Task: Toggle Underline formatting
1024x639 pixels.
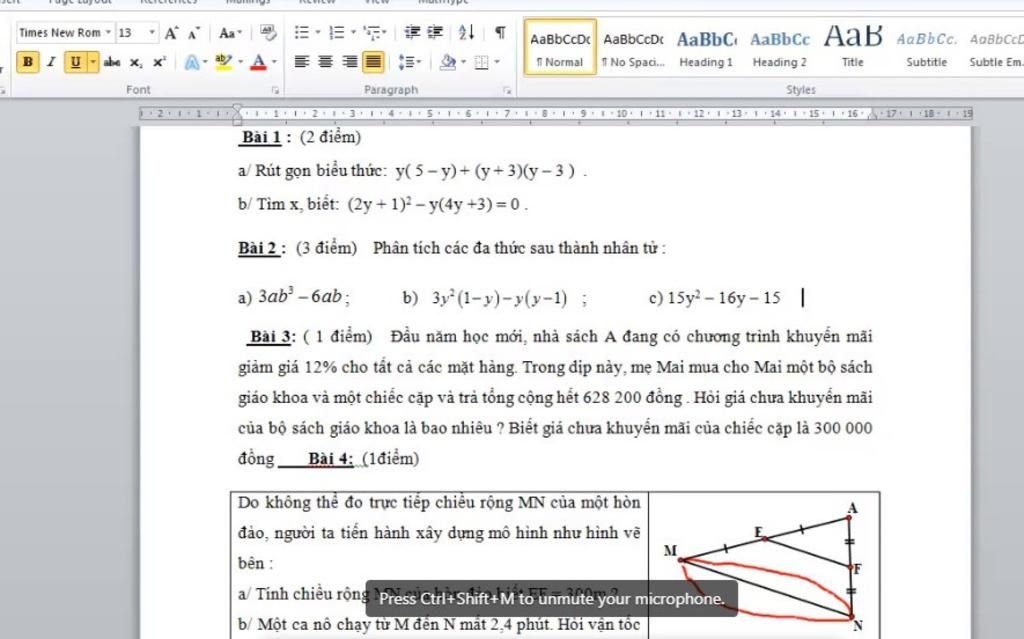Action: pos(76,62)
